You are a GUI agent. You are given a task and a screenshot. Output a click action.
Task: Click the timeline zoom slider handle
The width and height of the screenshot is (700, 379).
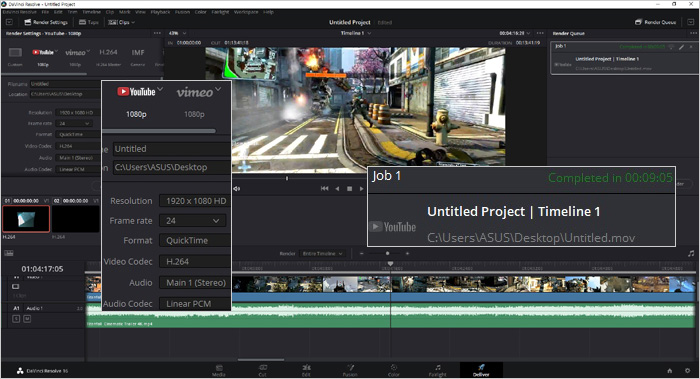point(387,254)
